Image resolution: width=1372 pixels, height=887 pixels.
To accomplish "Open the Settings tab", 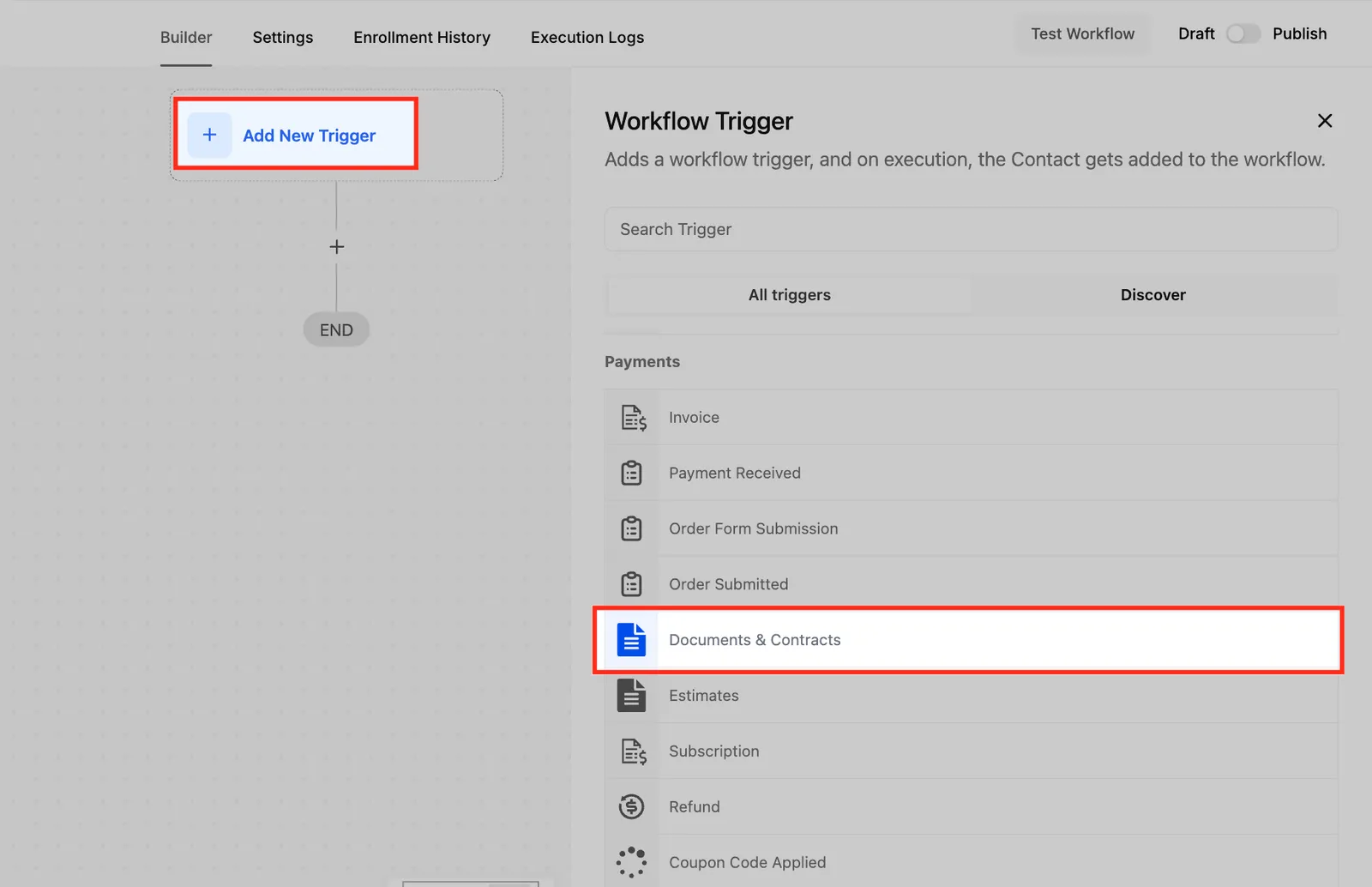I will [283, 37].
